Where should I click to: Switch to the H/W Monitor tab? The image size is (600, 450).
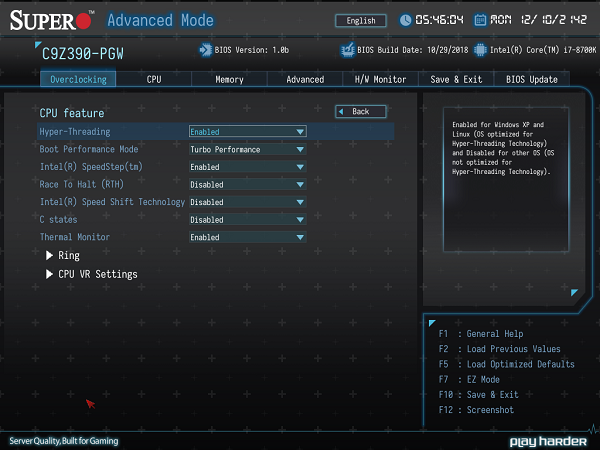tap(380, 79)
